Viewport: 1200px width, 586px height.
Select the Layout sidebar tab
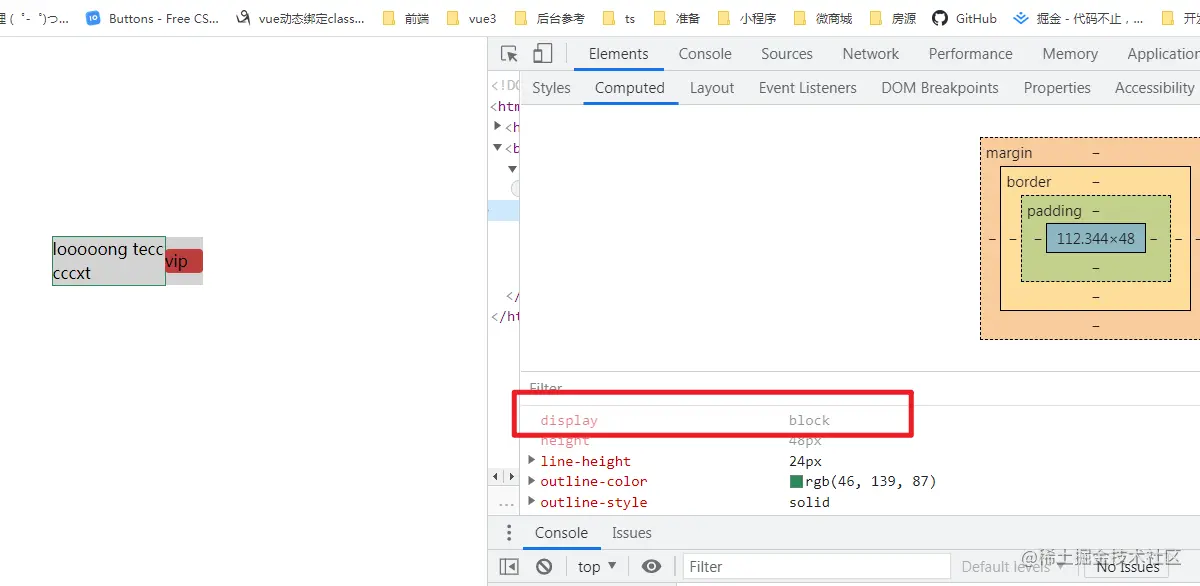pos(712,88)
